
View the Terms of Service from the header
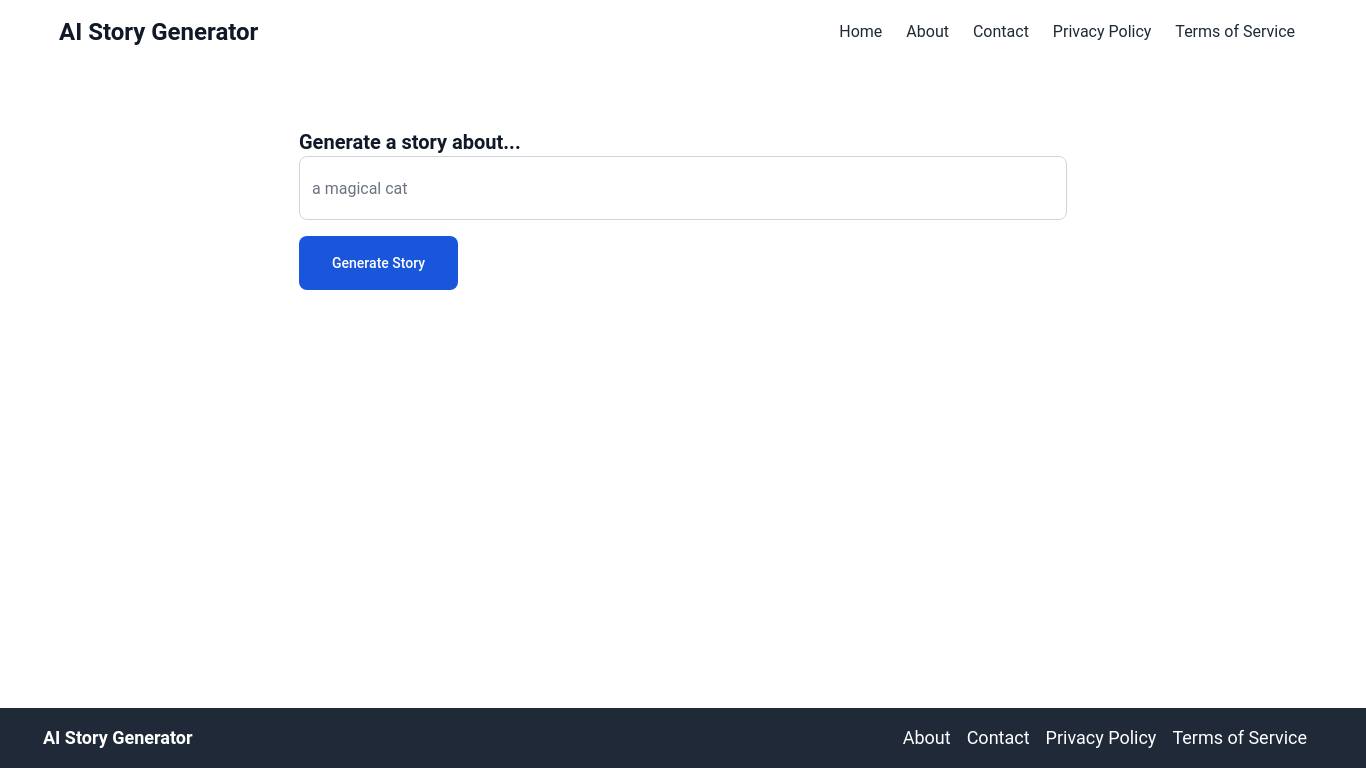tap(1234, 31)
